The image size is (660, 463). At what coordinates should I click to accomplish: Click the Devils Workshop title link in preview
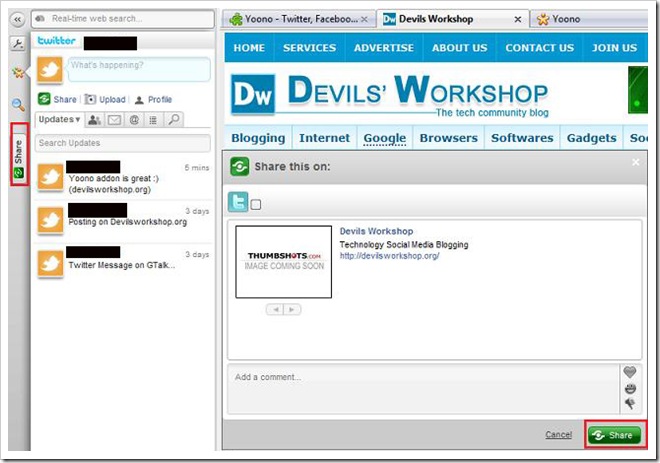point(376,231)
